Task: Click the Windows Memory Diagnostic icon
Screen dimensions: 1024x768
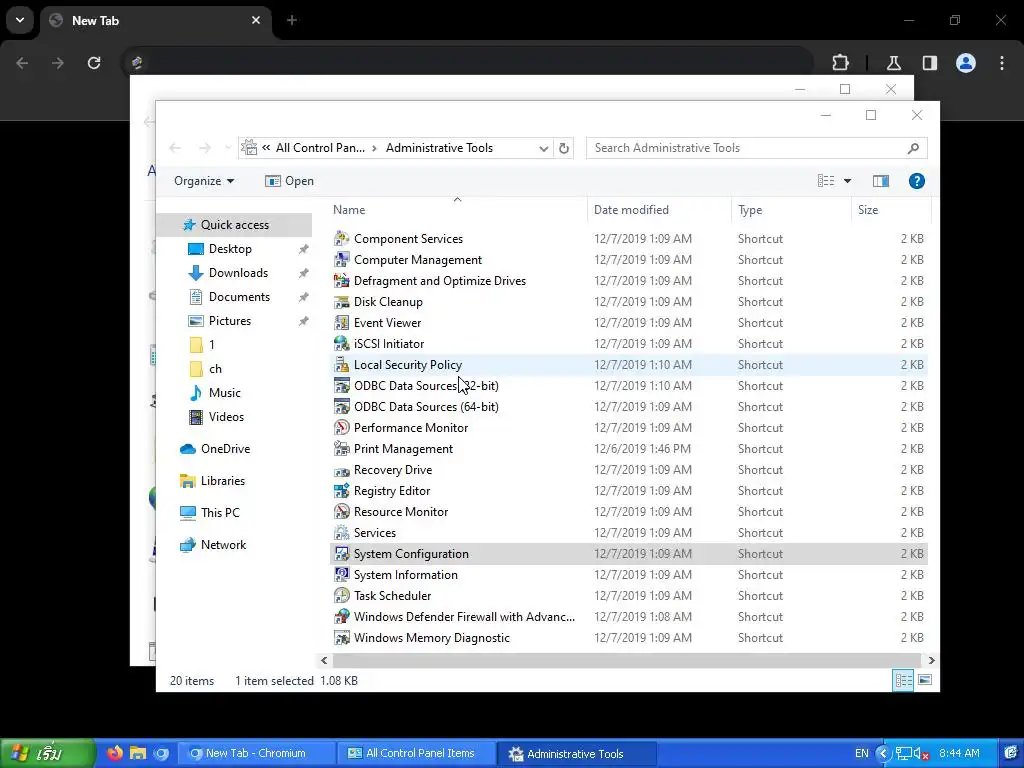Action: tap(342, 637)
